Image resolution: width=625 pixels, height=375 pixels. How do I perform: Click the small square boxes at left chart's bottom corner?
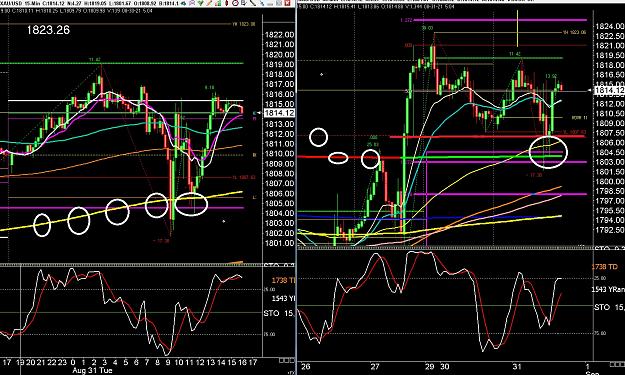point(287,360)
